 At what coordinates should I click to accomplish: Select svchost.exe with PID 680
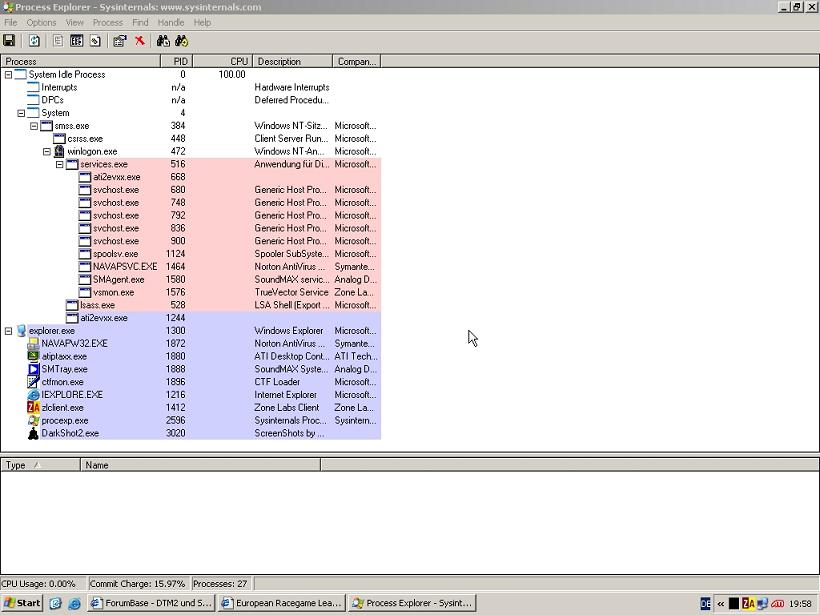tap(190, 190)
